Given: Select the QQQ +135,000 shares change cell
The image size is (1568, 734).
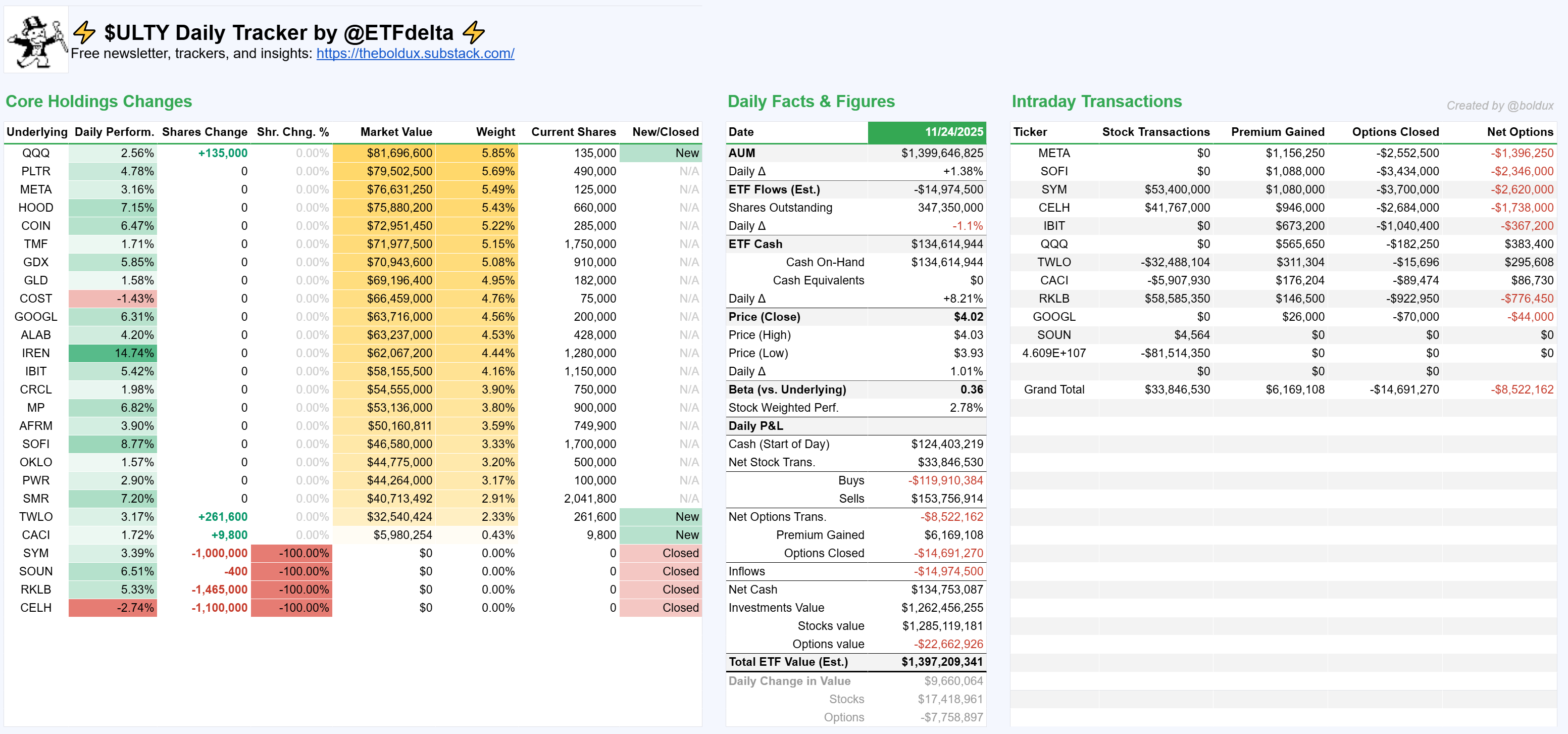Looking at the screenshot, I should pos(222,154).
